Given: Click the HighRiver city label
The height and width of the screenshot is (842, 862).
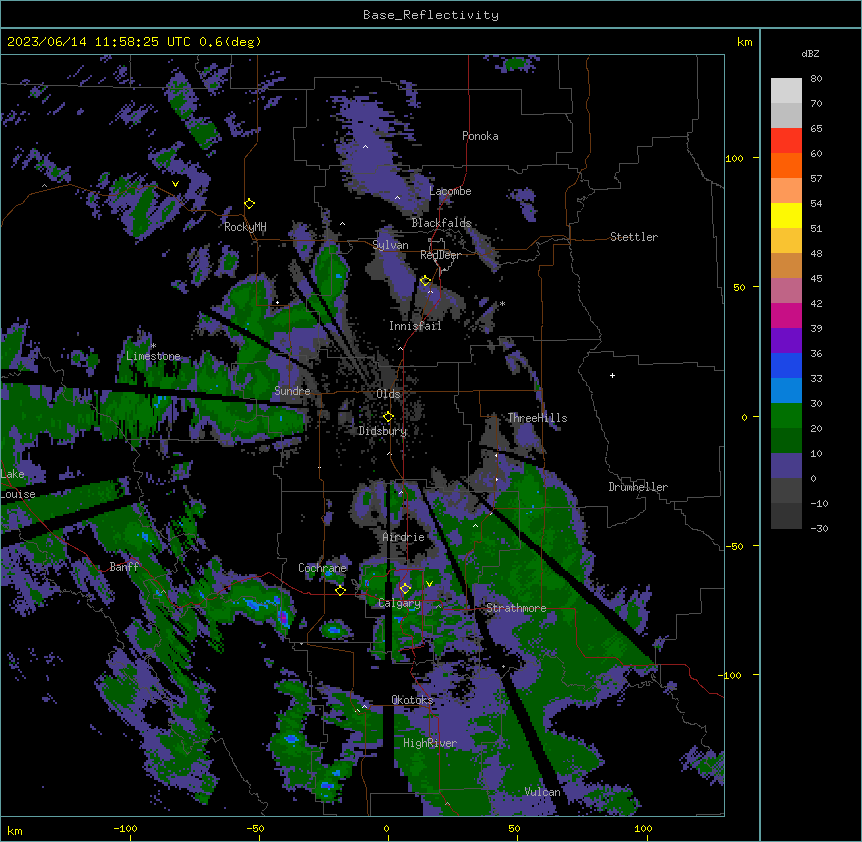Looking at the screenshot, I should pos(430,743).
